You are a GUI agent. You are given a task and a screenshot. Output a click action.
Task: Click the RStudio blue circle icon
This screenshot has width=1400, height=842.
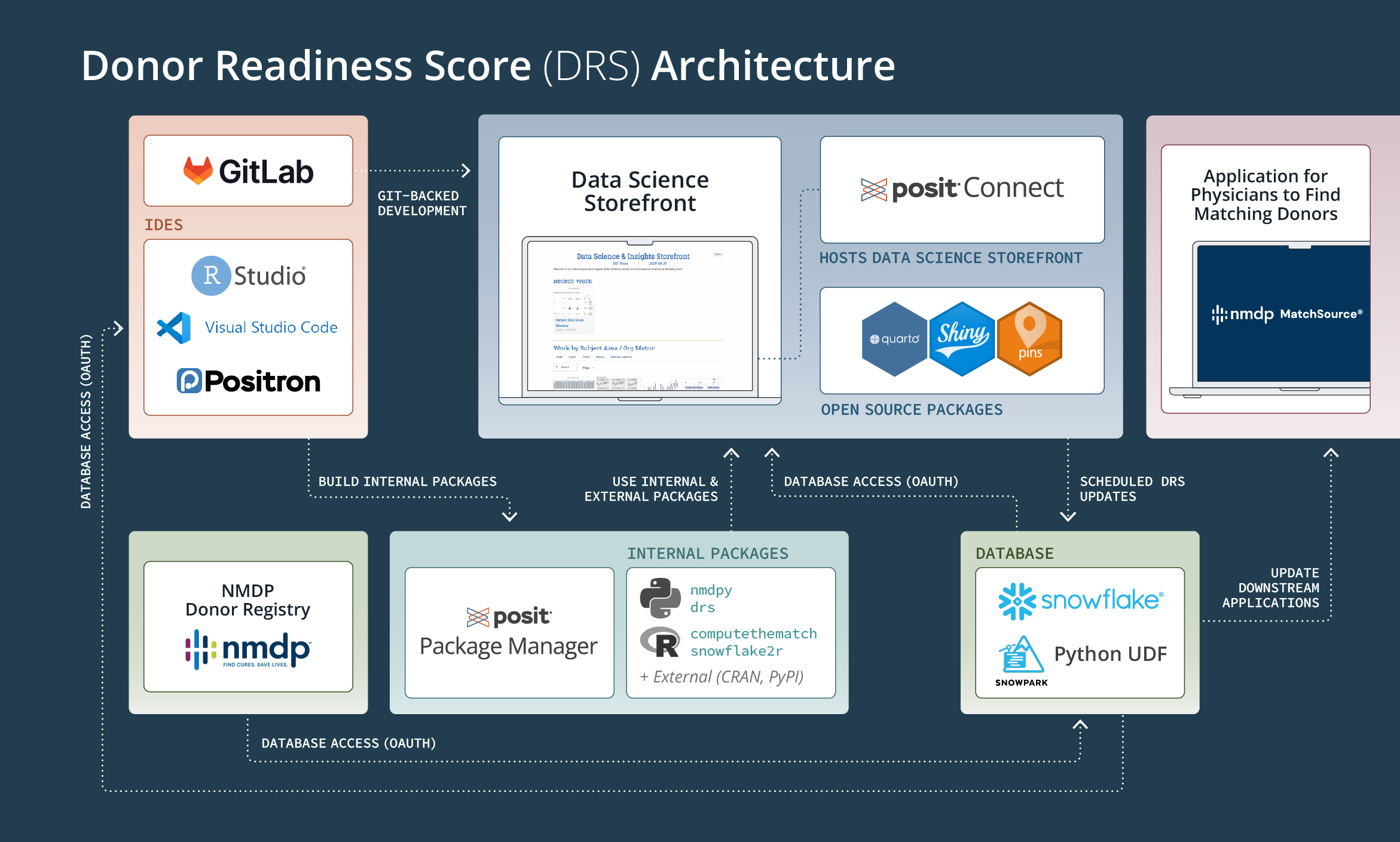211,275
